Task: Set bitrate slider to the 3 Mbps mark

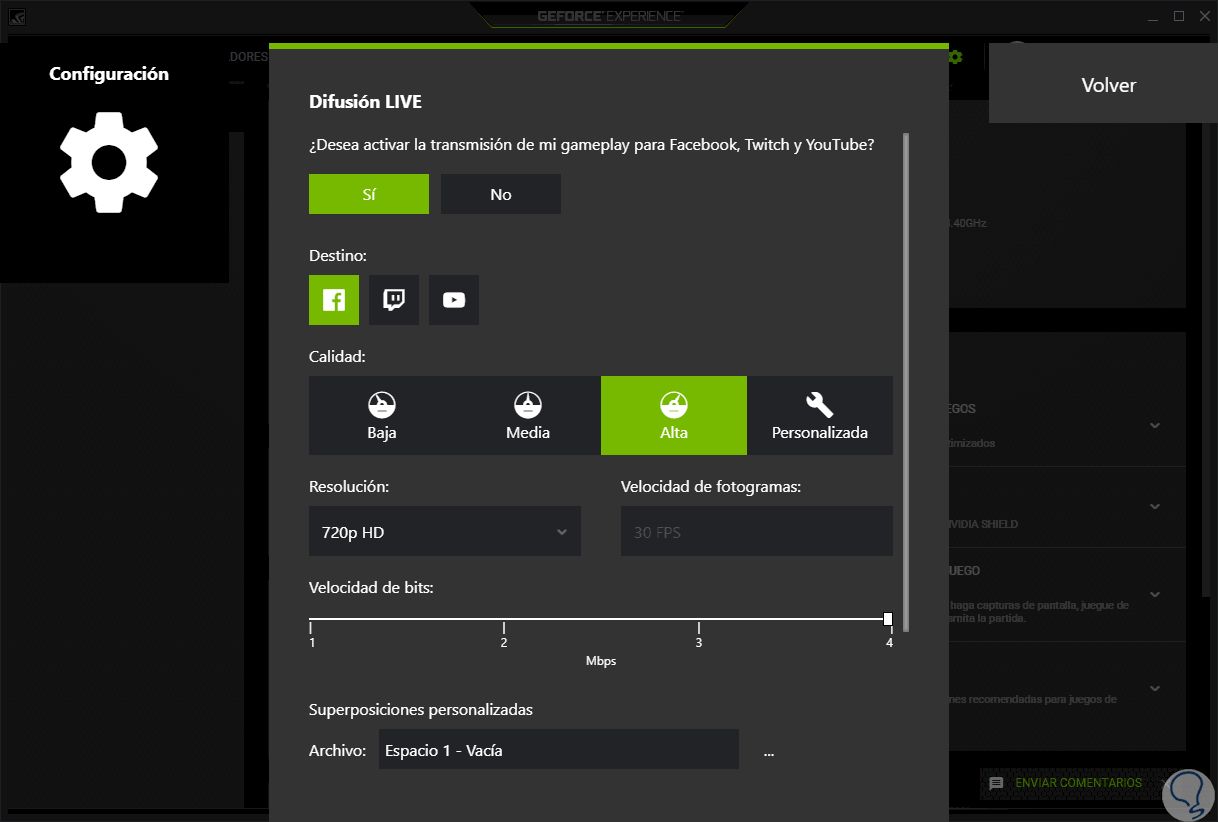Action: click(x=698, y=627)
